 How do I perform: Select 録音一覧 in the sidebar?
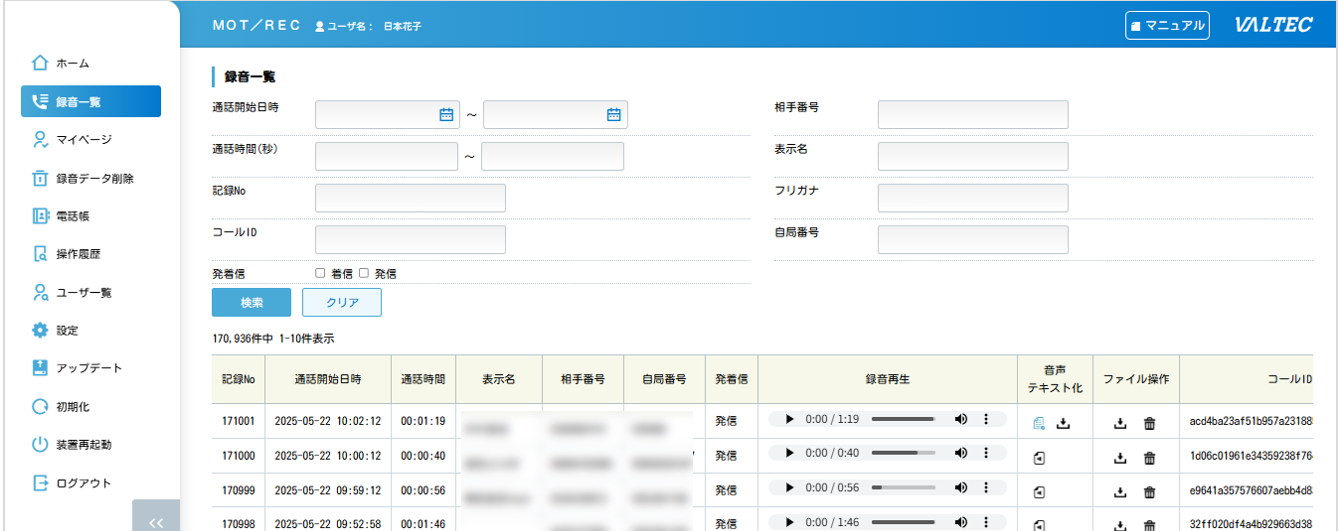[90, 101]
